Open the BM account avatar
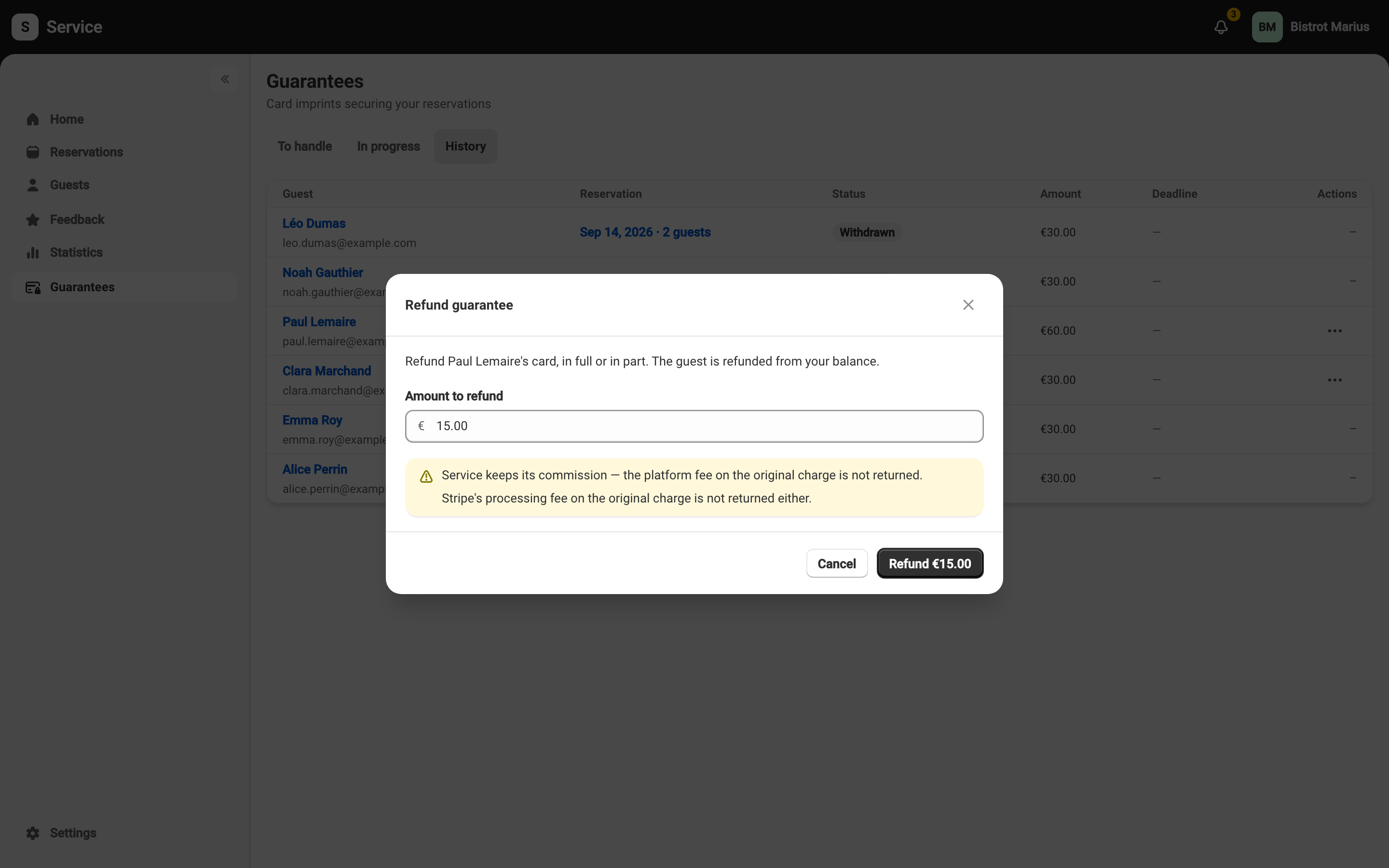This screenshot has width=1389, height=868. click(1267, 27)
